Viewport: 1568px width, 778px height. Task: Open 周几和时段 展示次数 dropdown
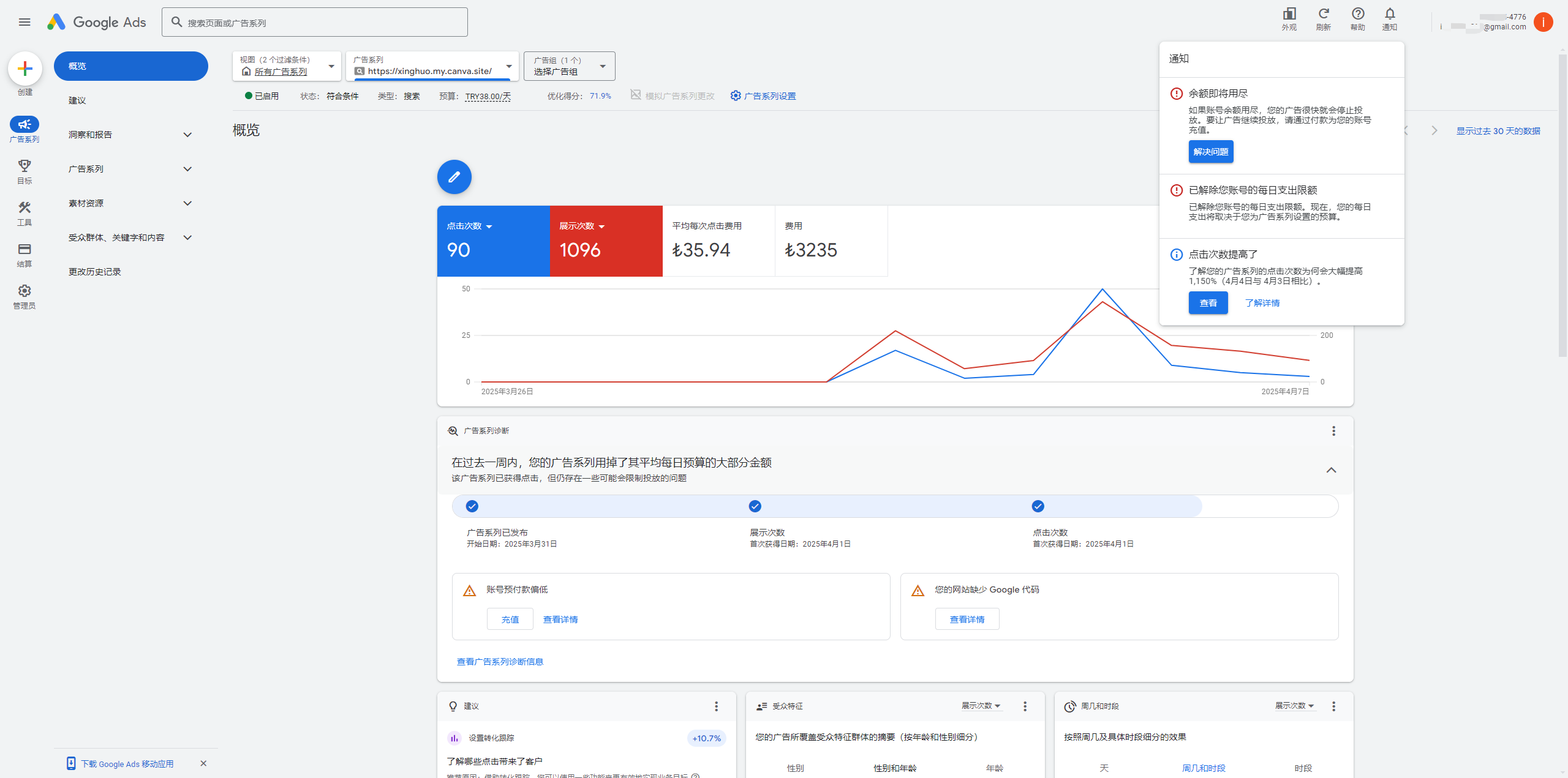1294,706
